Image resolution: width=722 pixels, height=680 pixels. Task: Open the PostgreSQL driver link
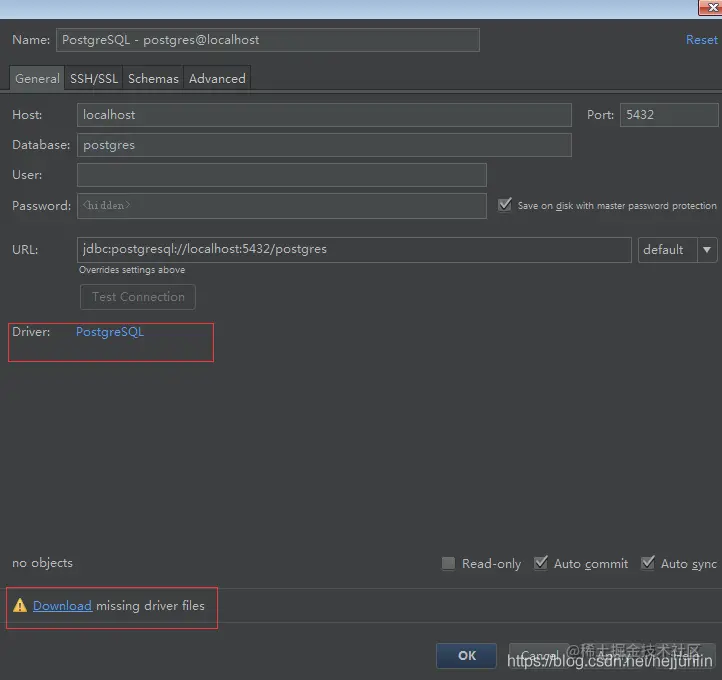click(x=110, y=332)
